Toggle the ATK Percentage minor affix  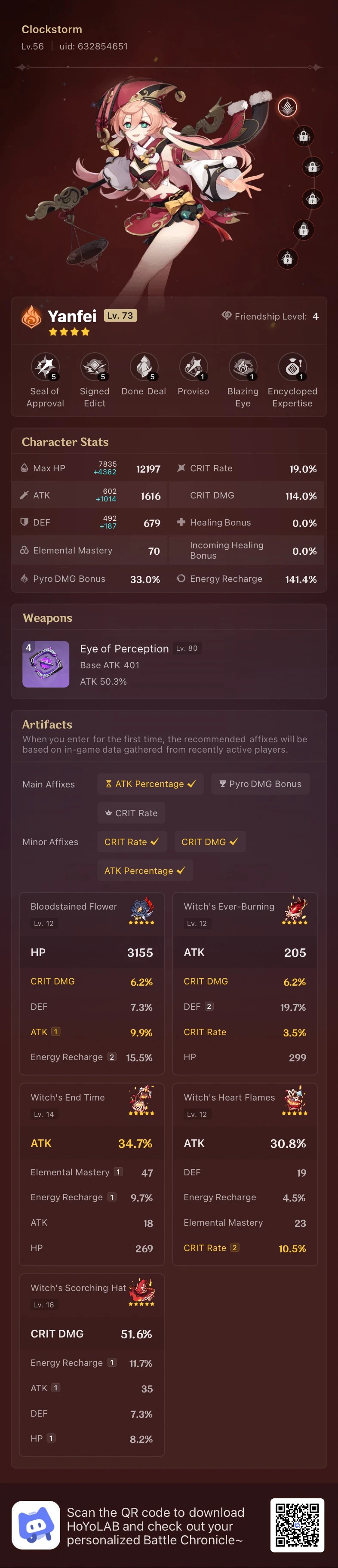(x=144, y=871)
